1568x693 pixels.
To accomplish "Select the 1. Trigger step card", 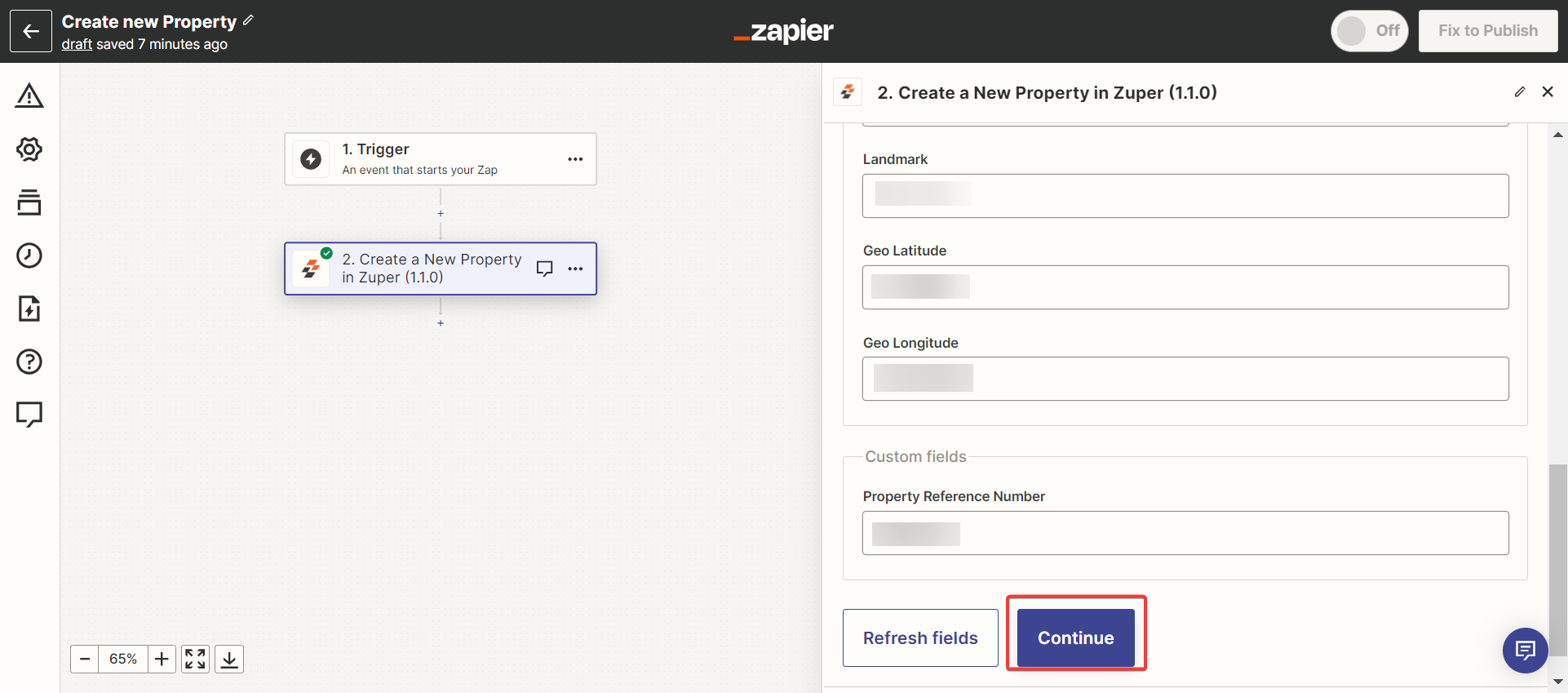I will 424,159.
